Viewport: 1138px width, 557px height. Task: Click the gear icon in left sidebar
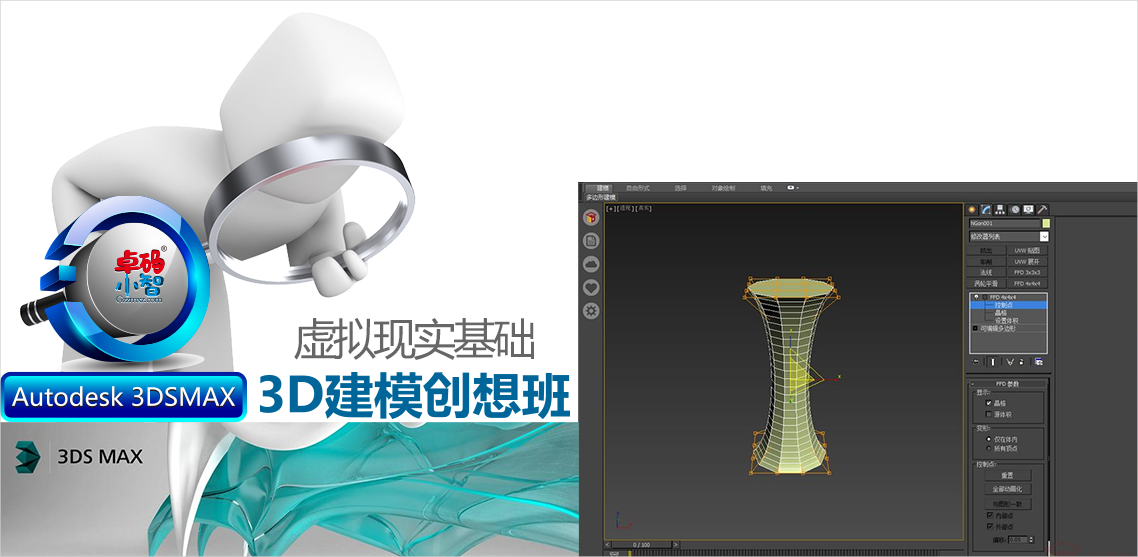[x=591, y=311]
